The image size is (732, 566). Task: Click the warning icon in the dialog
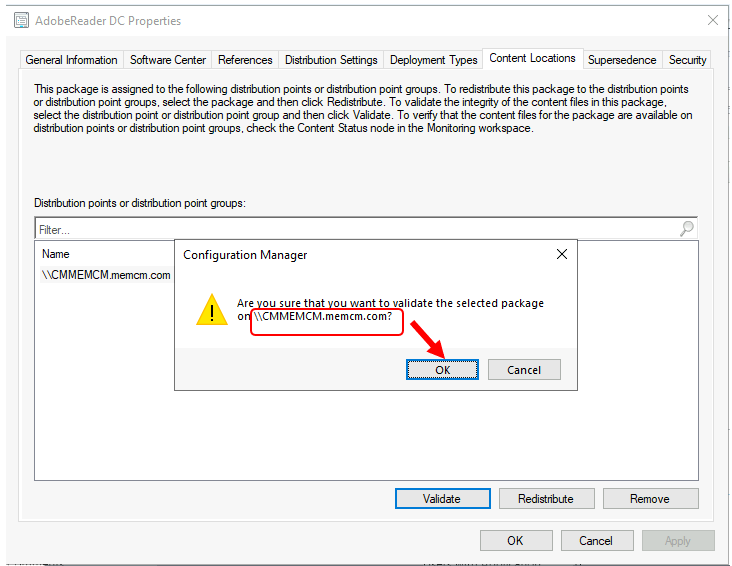tap(212, 310)
